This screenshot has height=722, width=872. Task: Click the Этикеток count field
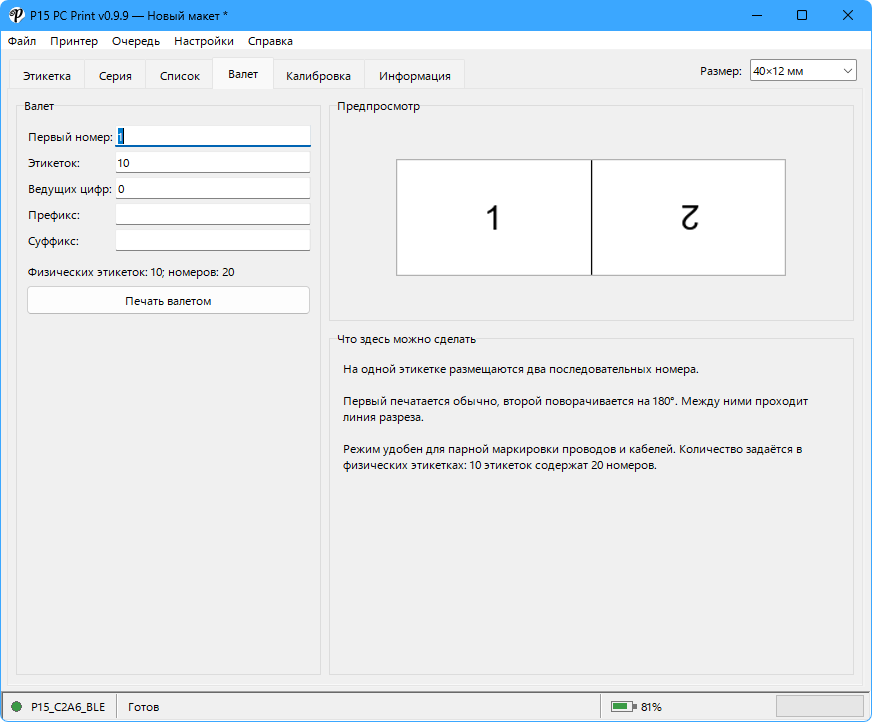(x=212, y=162)
